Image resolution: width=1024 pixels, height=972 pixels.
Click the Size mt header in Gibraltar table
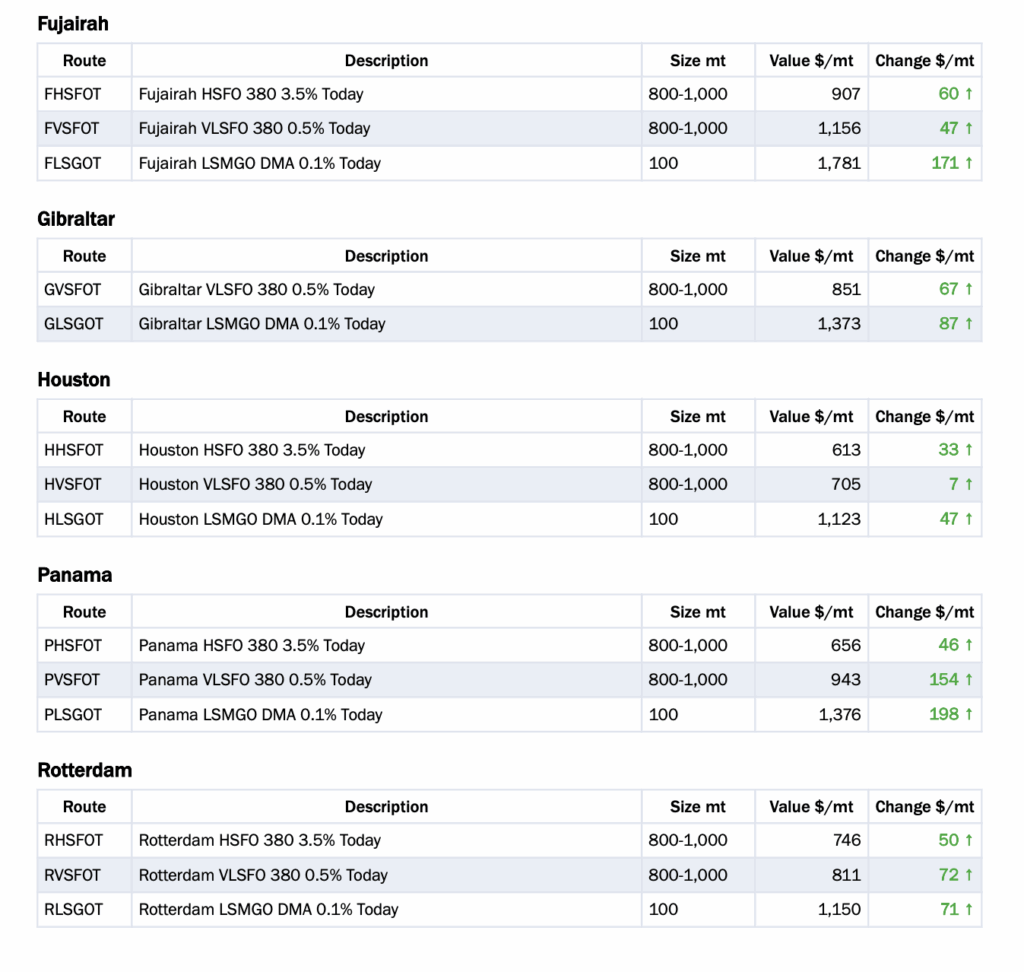(x=698, y=256)
